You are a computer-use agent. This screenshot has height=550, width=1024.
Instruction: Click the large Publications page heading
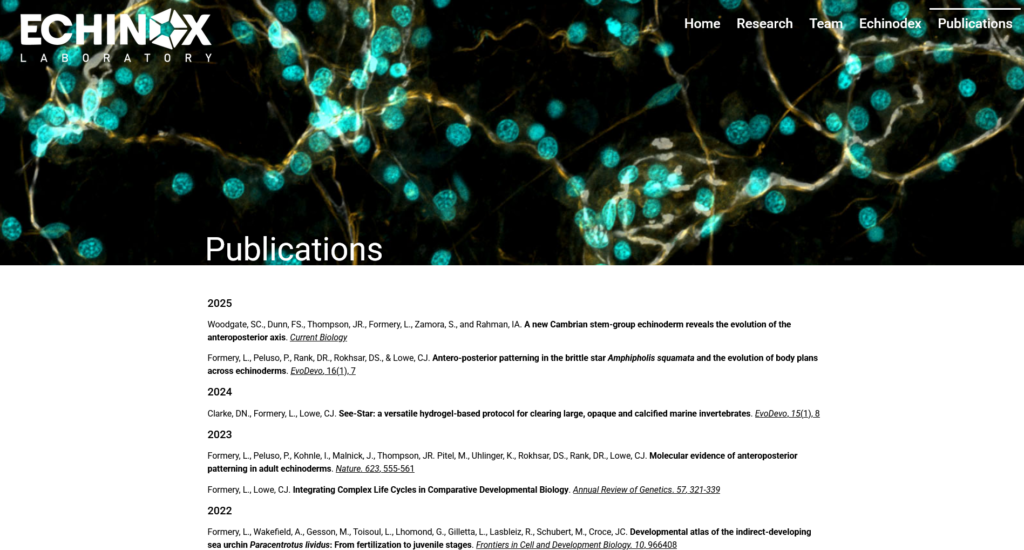click(x=294, y=249)
